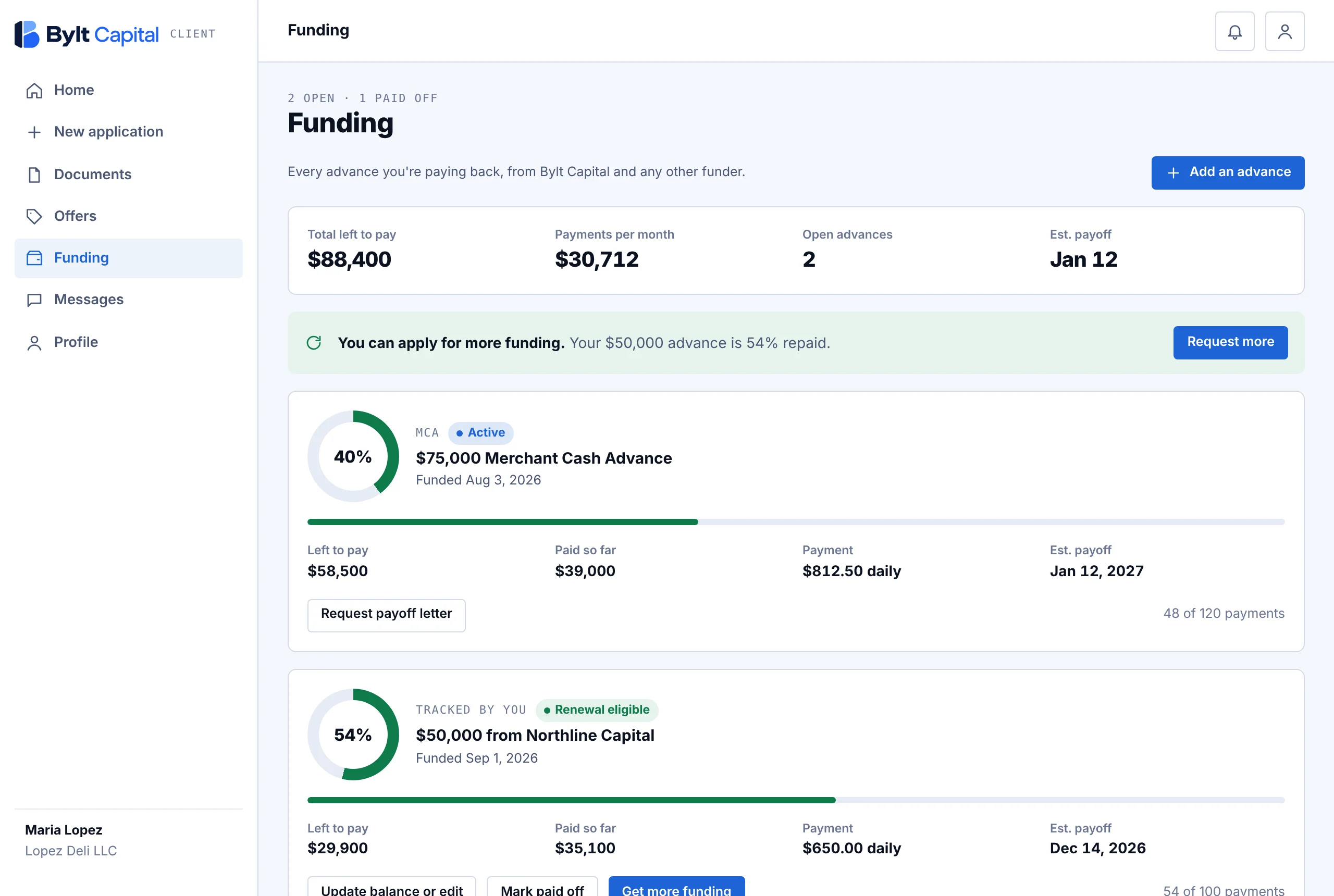This screenshot has width=1334, height=896.
Task: Select Funding in the sidebar
Action: tap(129, 258)
